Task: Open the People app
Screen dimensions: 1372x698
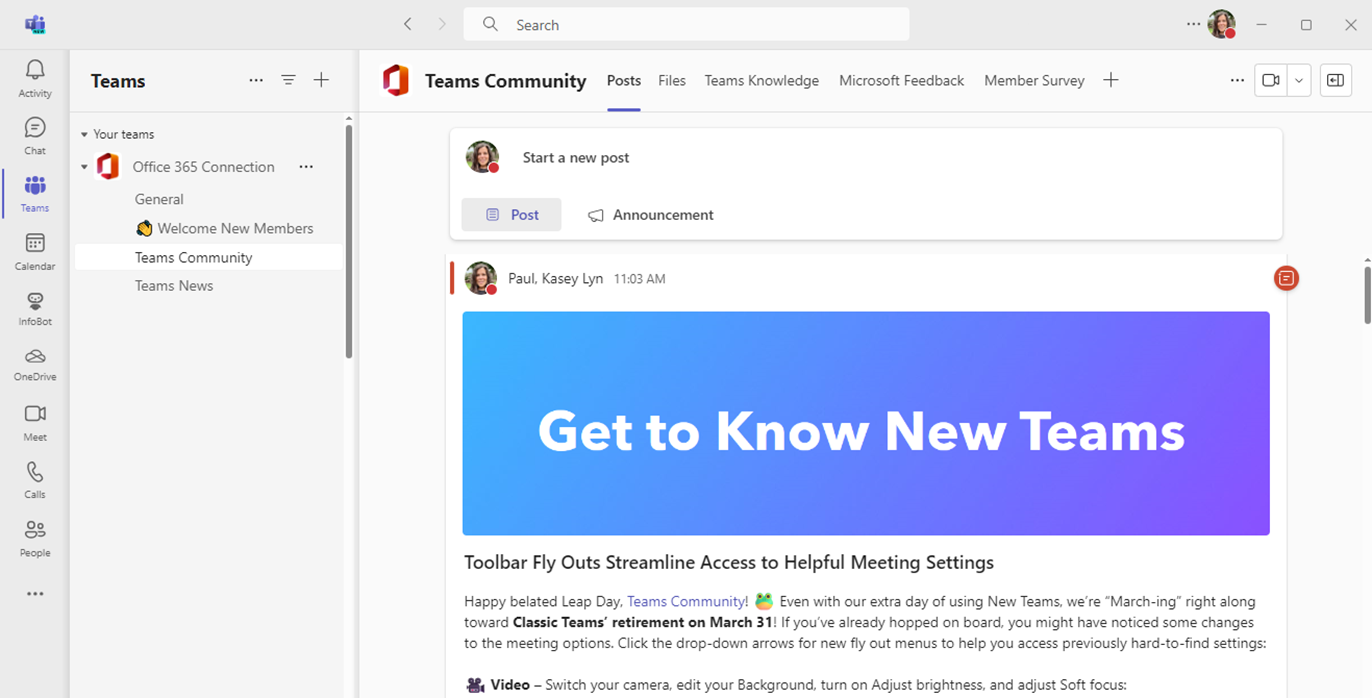Action: point(35,538)
